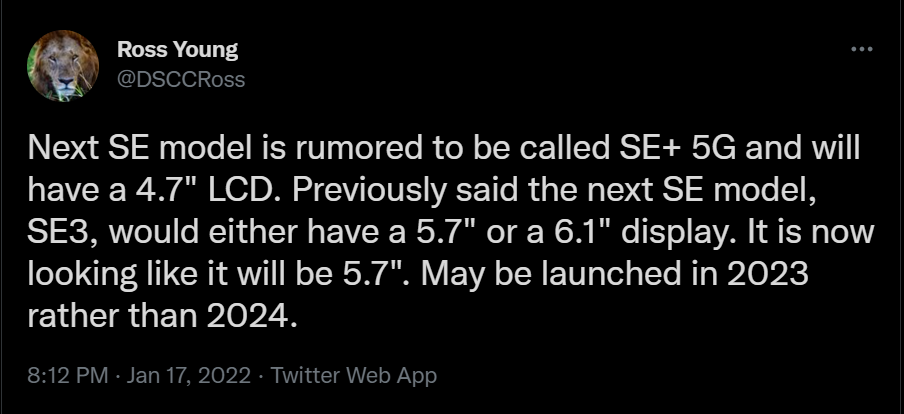Click "rather than 2024." closing line

coord(163,317)
